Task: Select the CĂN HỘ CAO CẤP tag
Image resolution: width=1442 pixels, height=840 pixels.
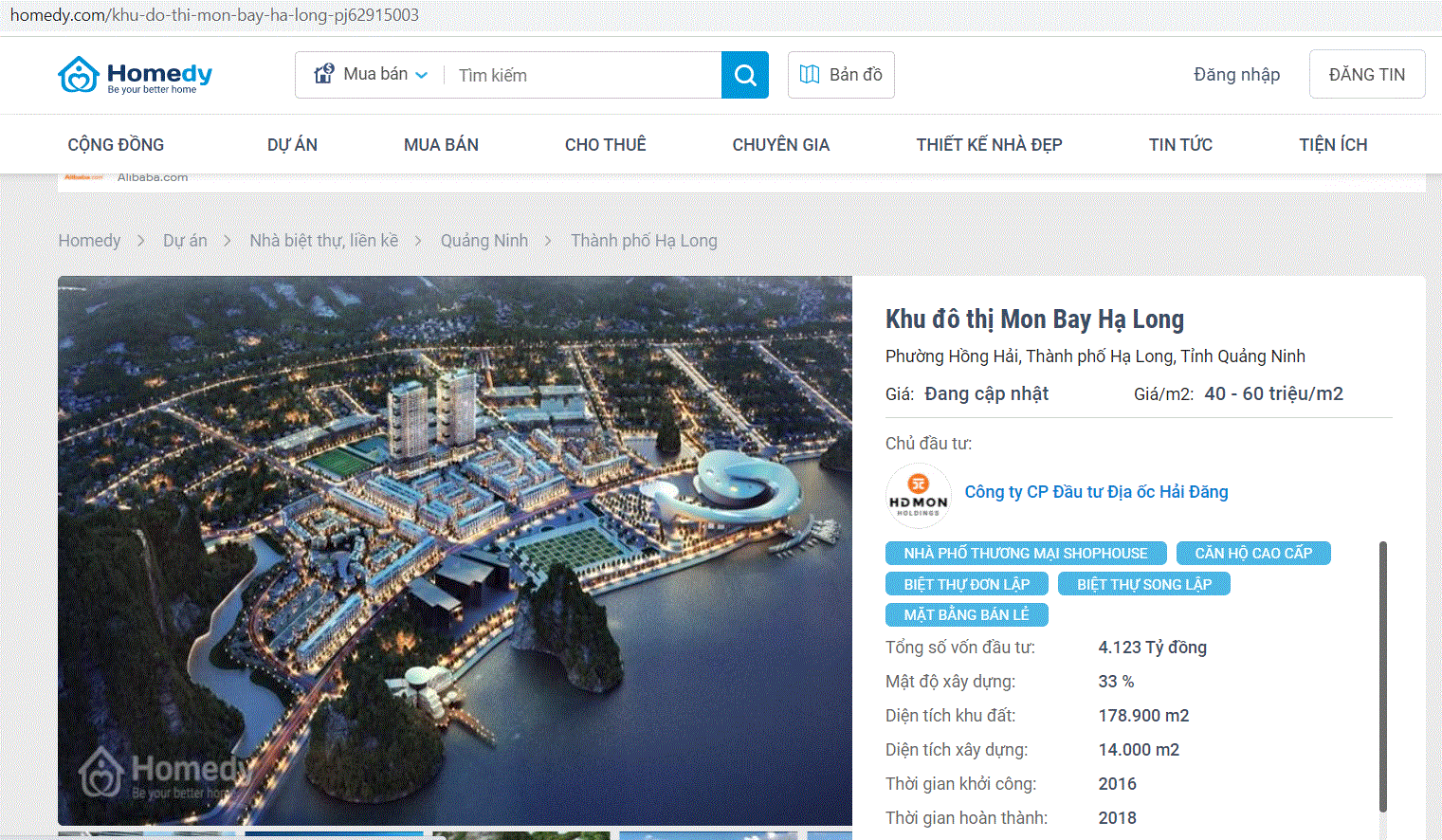Action: (1253, 554)
